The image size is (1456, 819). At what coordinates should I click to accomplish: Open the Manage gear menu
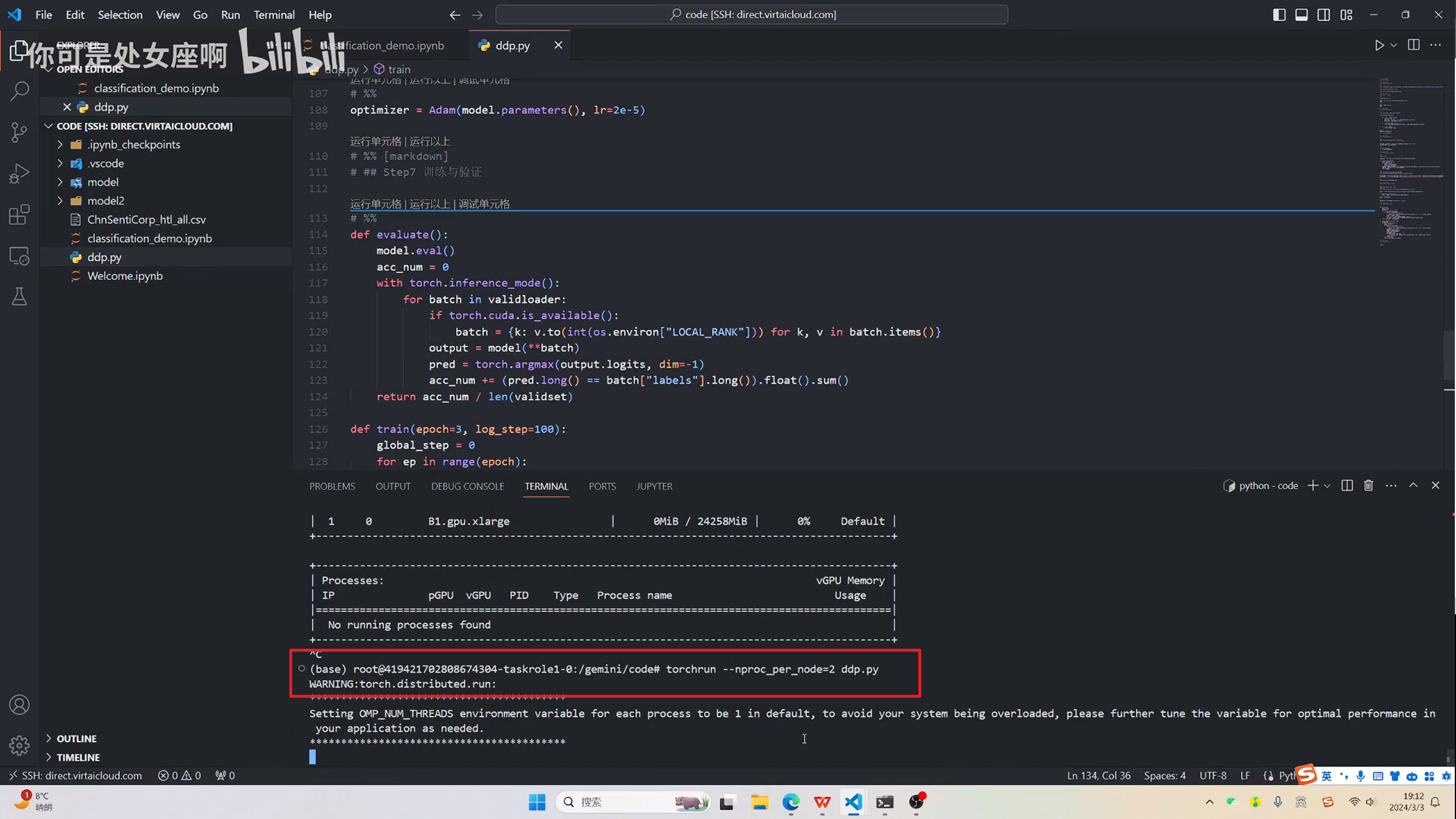[x=19, y=745]
